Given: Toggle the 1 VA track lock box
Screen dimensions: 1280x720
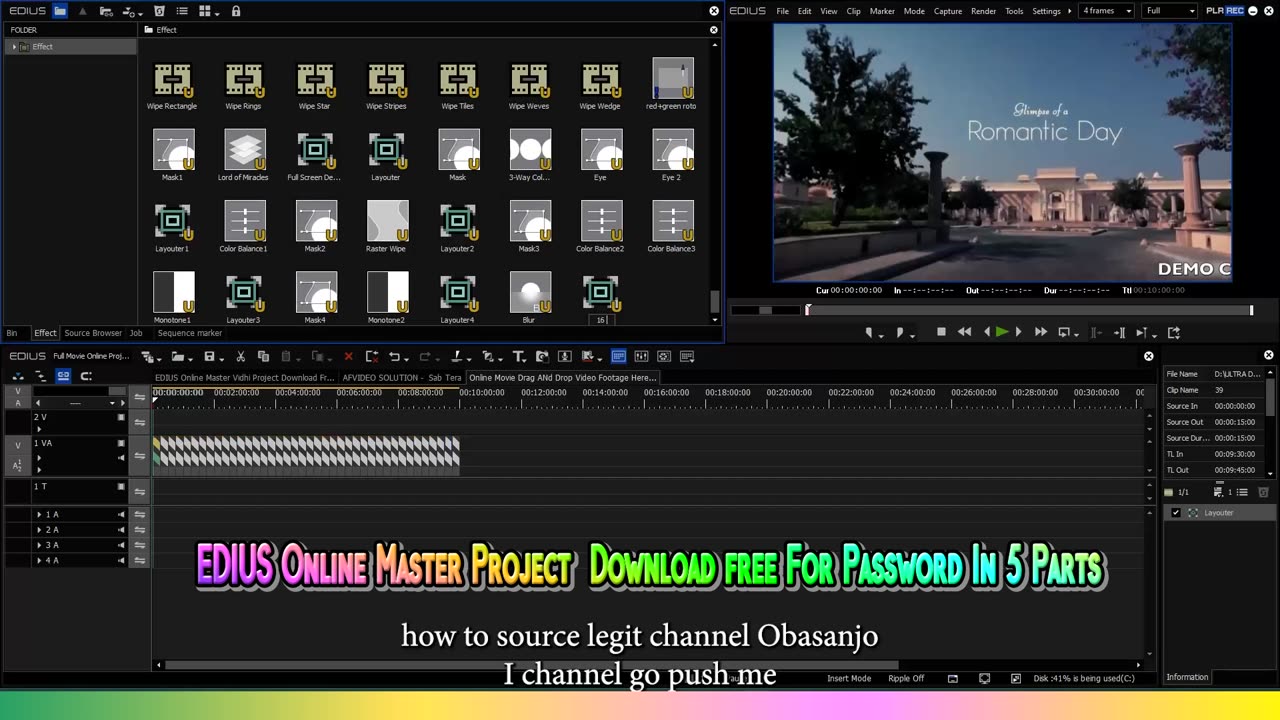Looking at the screenshot, I should (121, 443).
